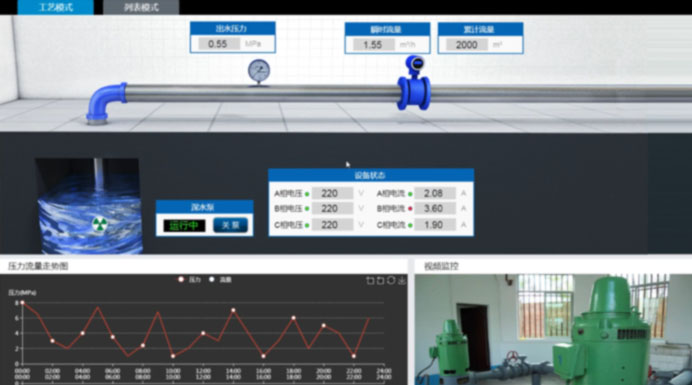Click the save-image download icon on chart
The image size is (692, 385).
(x=402, y=280)
